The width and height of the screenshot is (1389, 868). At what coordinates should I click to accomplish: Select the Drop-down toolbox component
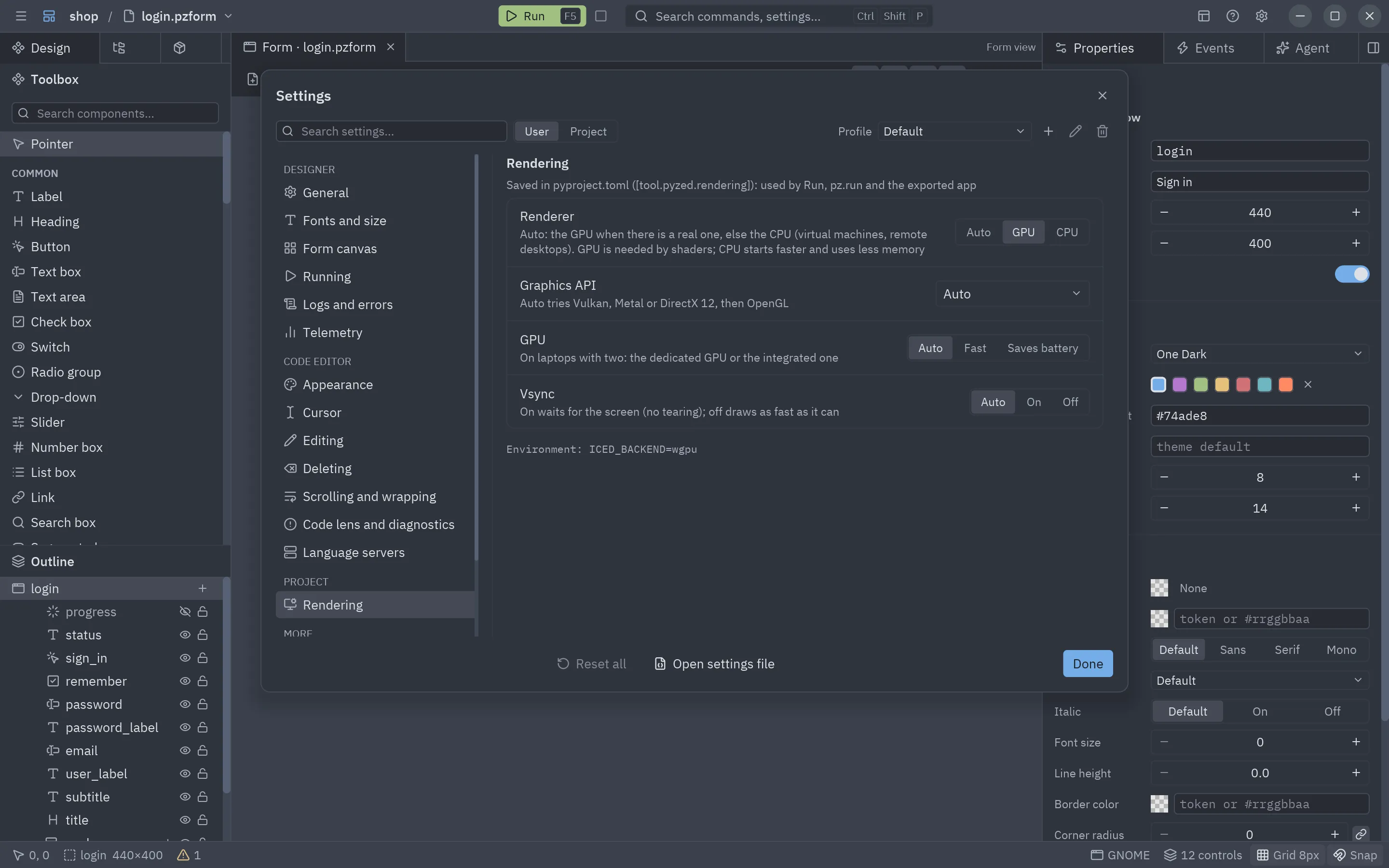(111, 397)
